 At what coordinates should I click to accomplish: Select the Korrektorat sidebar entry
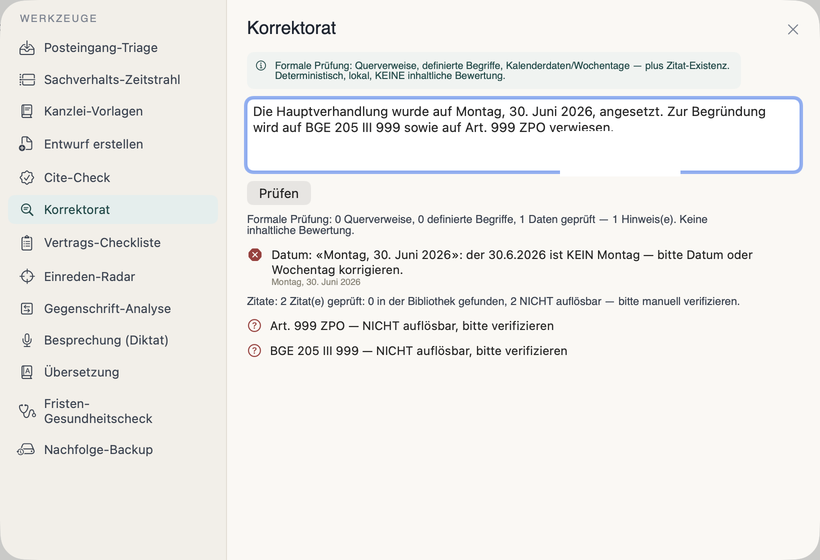(113, 210)
